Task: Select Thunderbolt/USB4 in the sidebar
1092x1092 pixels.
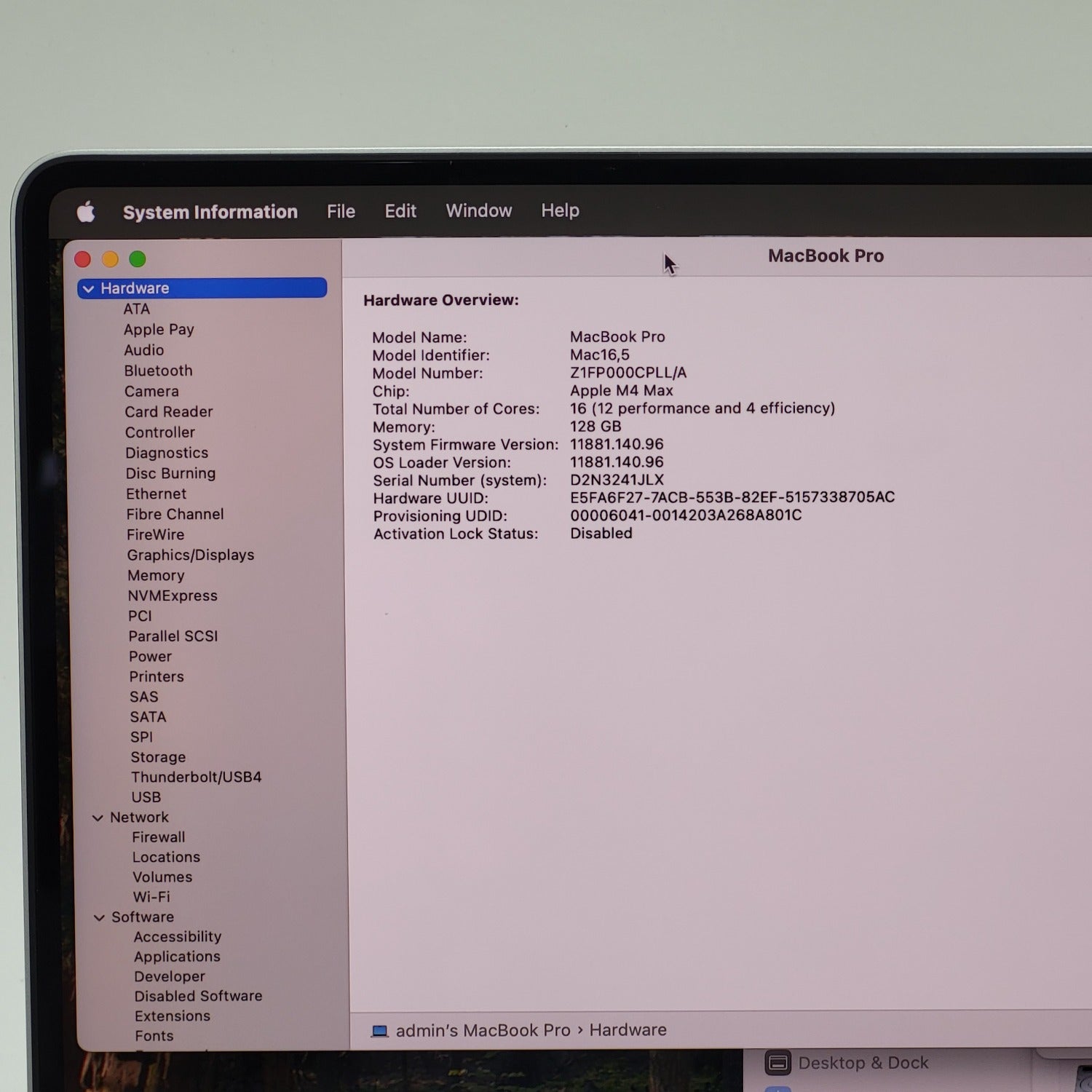Action: 197,777
